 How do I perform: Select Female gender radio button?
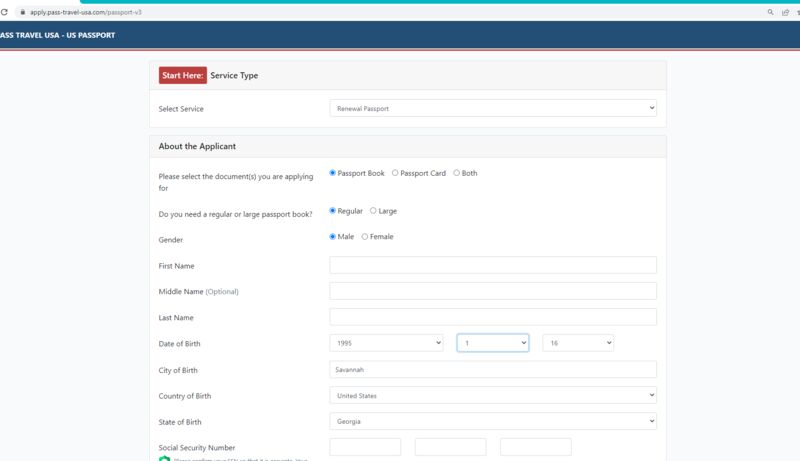pyautogui.click(x=365, y=237)
